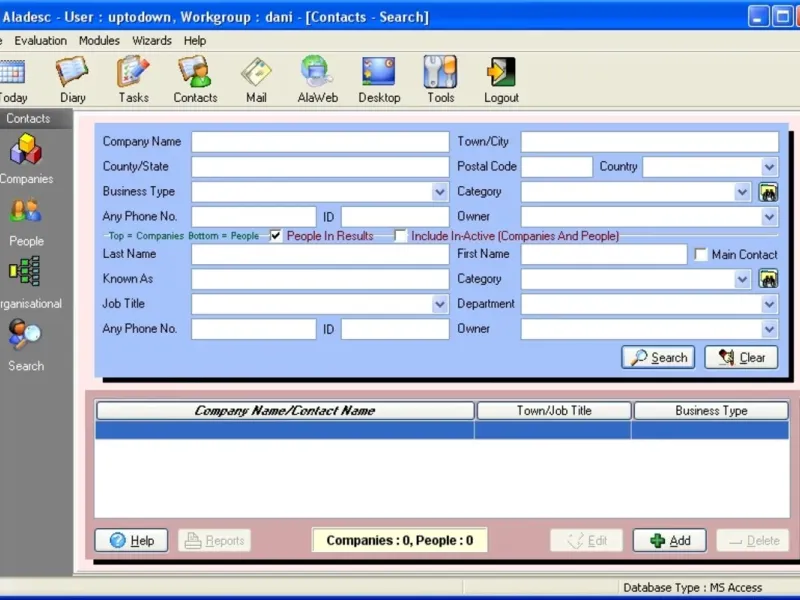Select People in the sidebar
The width and height of the screenshot is (800, 600).
tap(26, 222)
